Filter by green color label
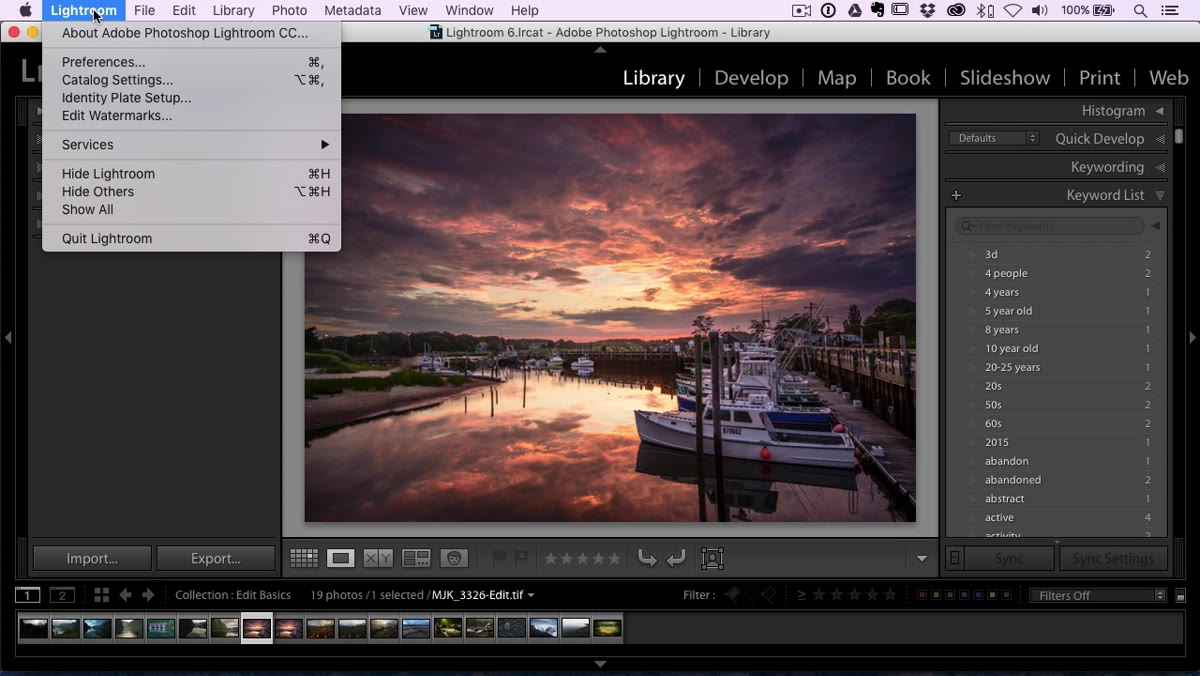Screen dimensions: 1200x676 (949, 595)
